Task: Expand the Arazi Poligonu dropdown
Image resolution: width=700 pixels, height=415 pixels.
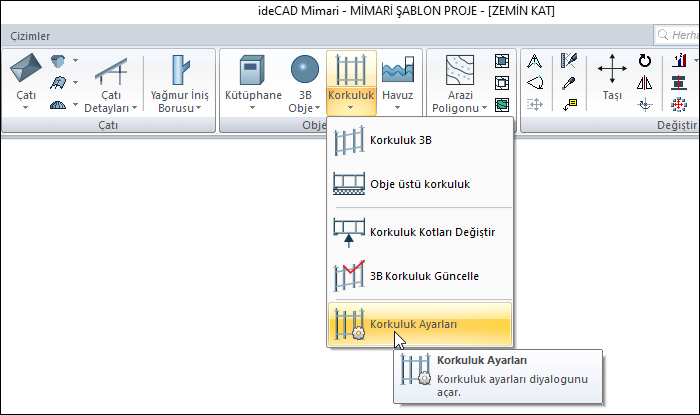Action: (484, 108)
